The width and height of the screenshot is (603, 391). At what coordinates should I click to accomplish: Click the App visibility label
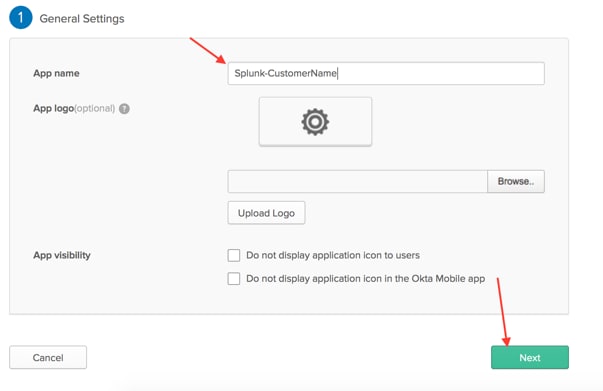[62, 255]
